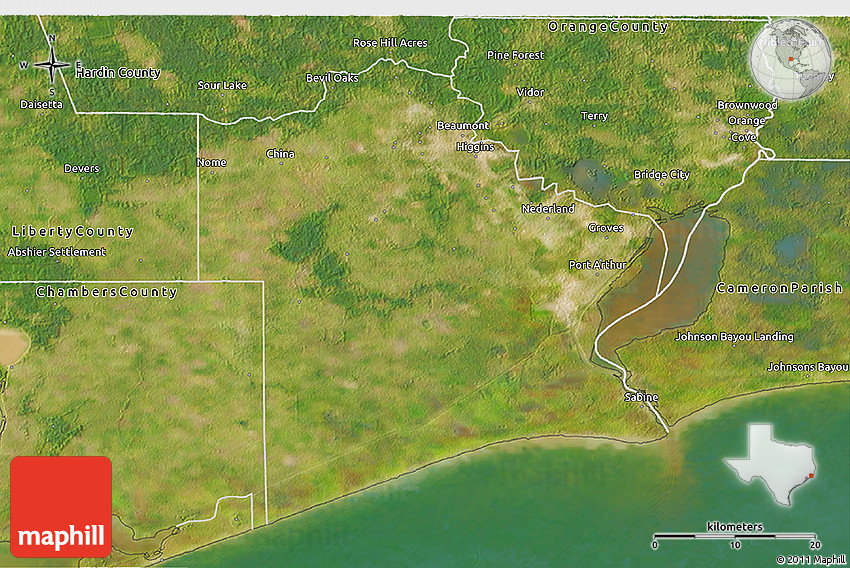Click the red location marker on Texas inset
This screenshot has width=850, height=568.
click(811, 475)
